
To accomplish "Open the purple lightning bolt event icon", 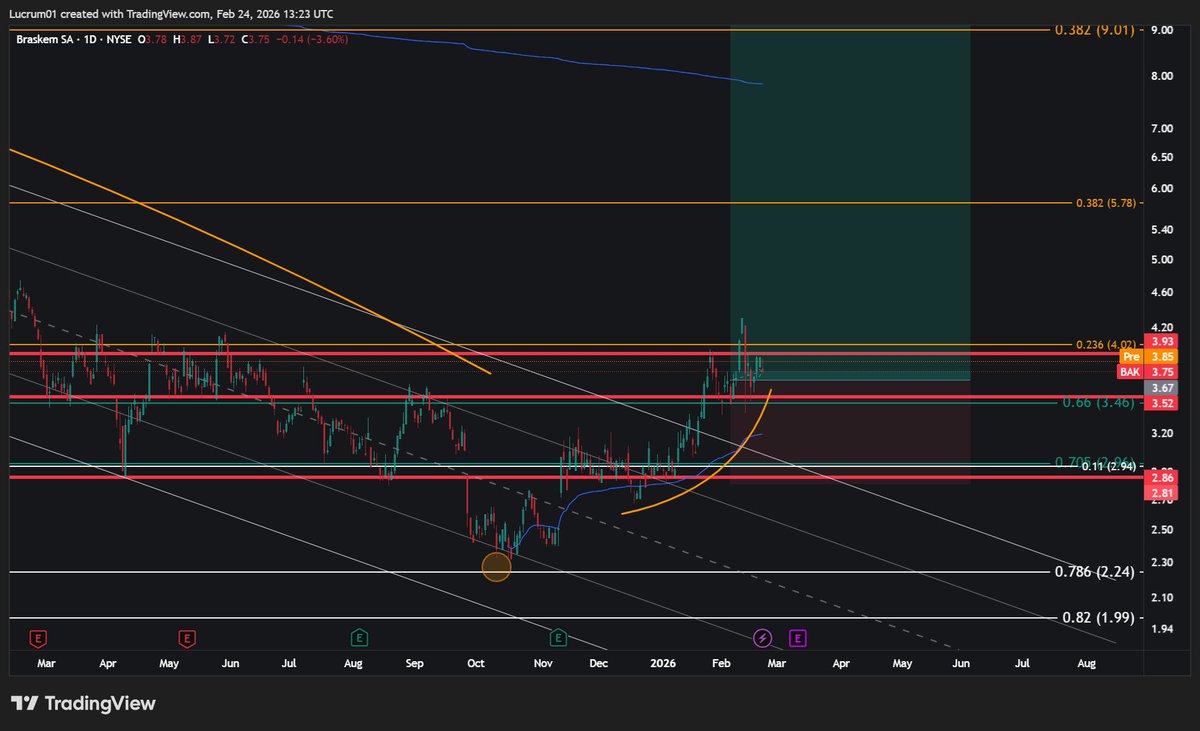I will click(x=763, y=637).
